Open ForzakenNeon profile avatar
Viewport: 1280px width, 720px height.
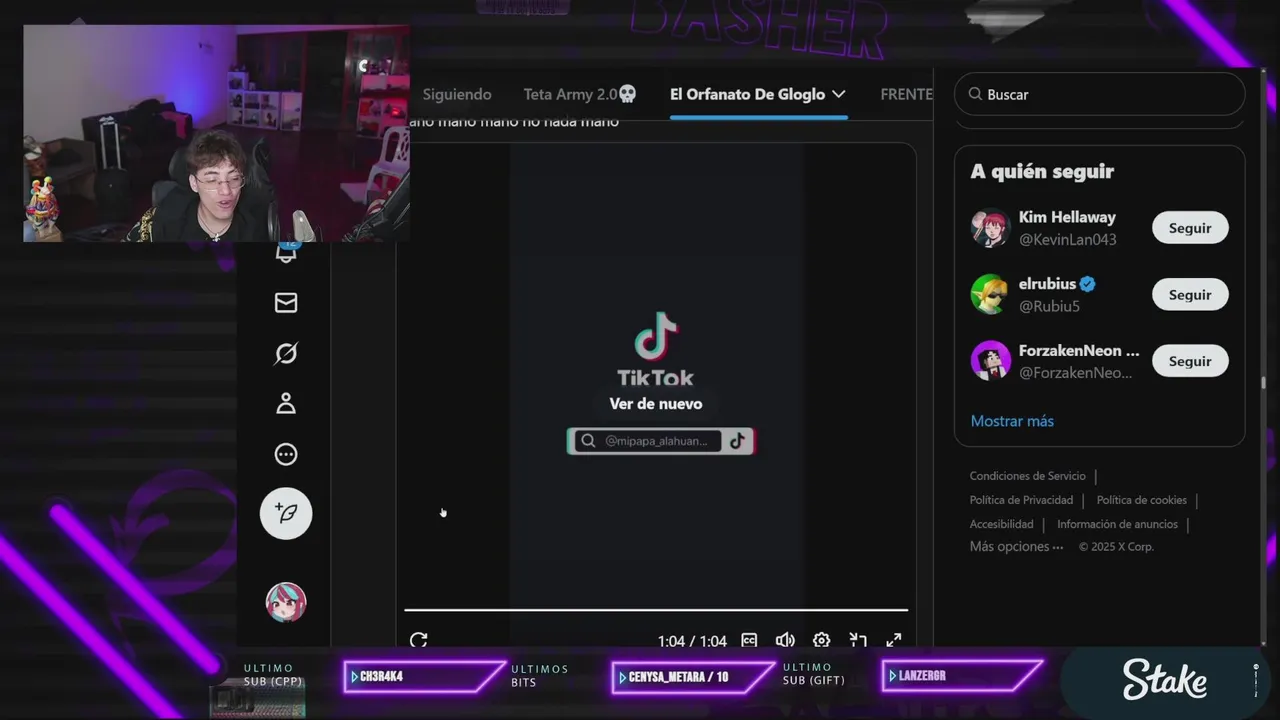(990, 361)
